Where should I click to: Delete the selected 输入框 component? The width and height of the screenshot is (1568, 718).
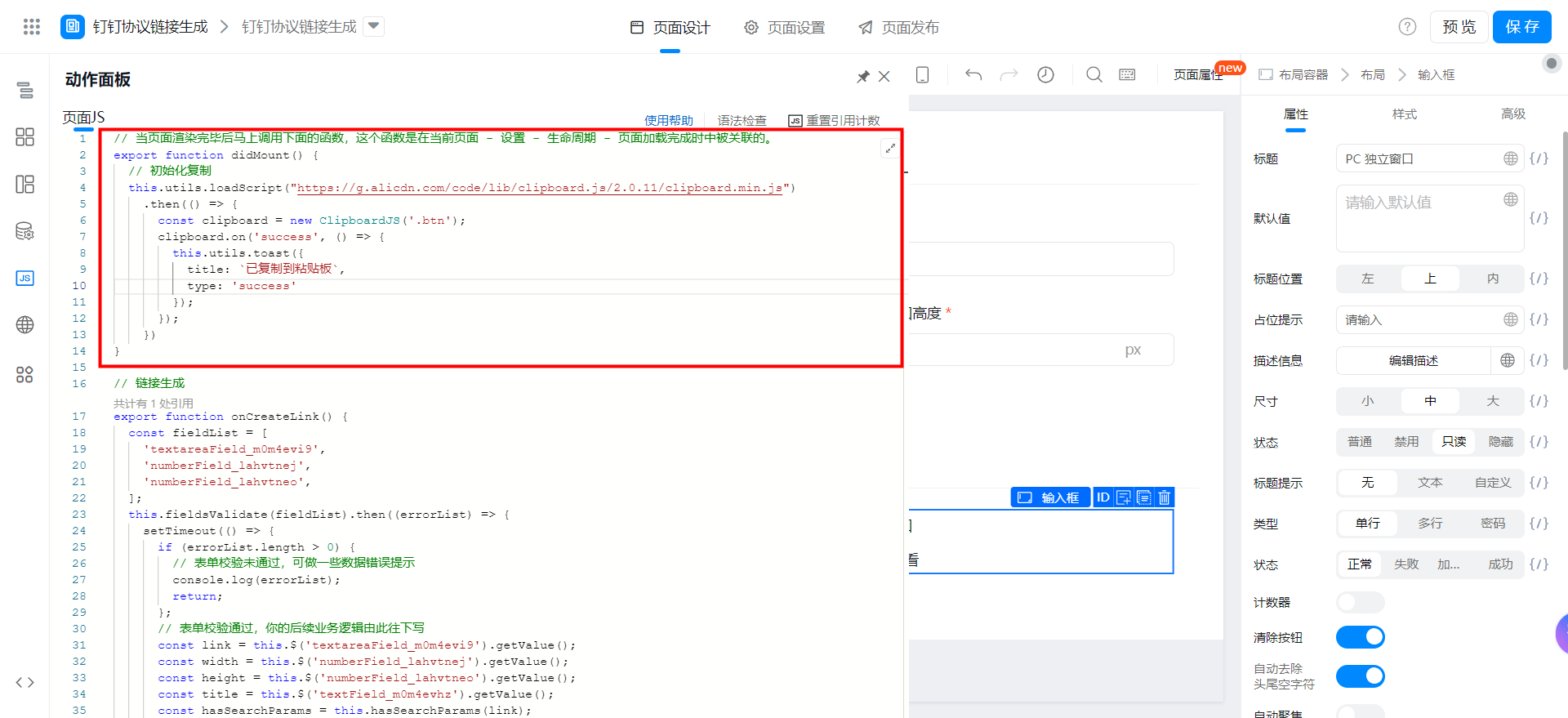pyautogui.click(x=1165, y=497)
